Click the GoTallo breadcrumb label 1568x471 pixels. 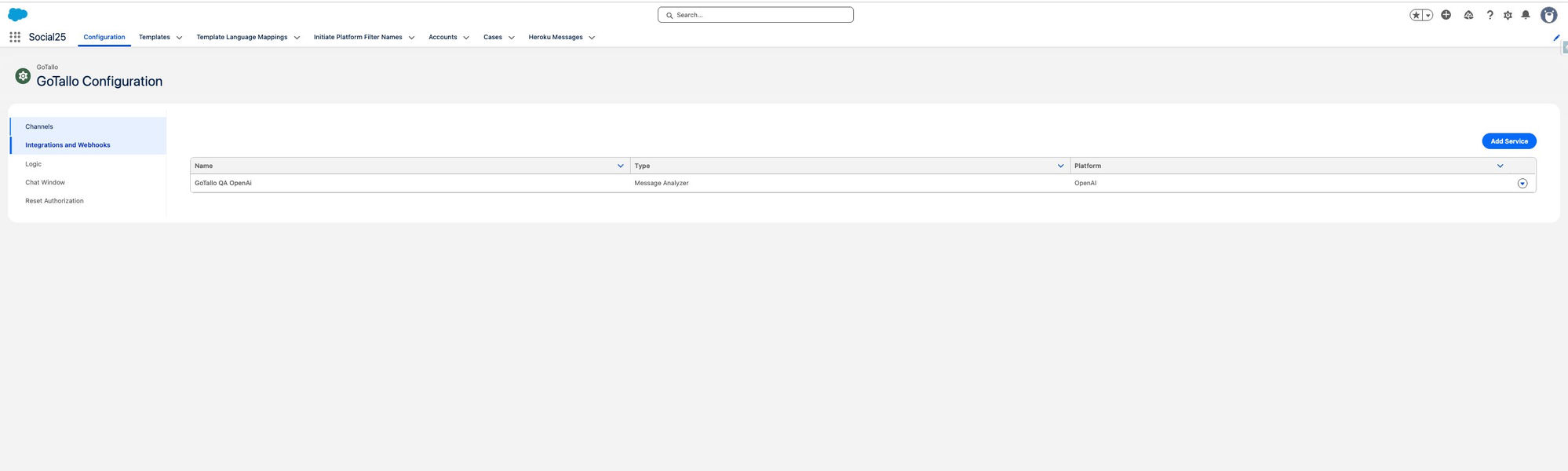coord(47,67)
